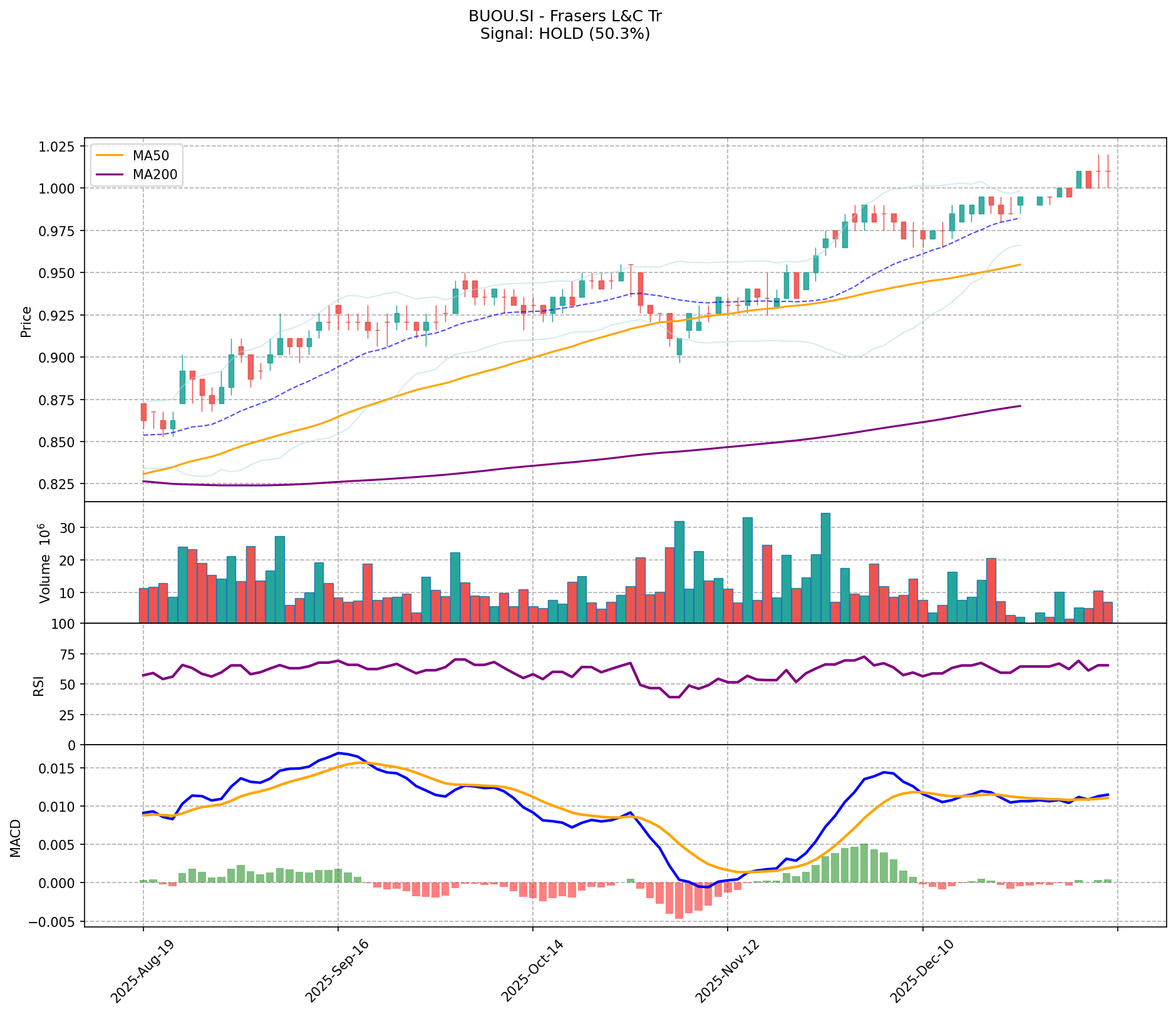Viewport: 1176px width, 1014px height.
Task: Click the Volume y-axis label
Action: [x=45, y=562]
